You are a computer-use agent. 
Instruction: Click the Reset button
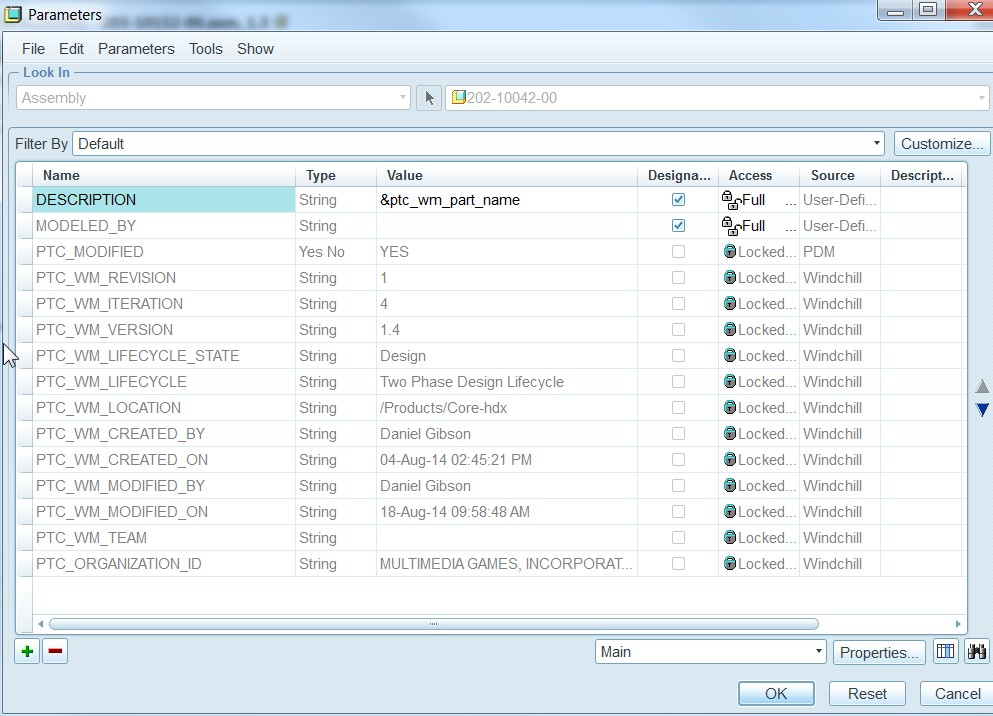click(x=867, y=694)
